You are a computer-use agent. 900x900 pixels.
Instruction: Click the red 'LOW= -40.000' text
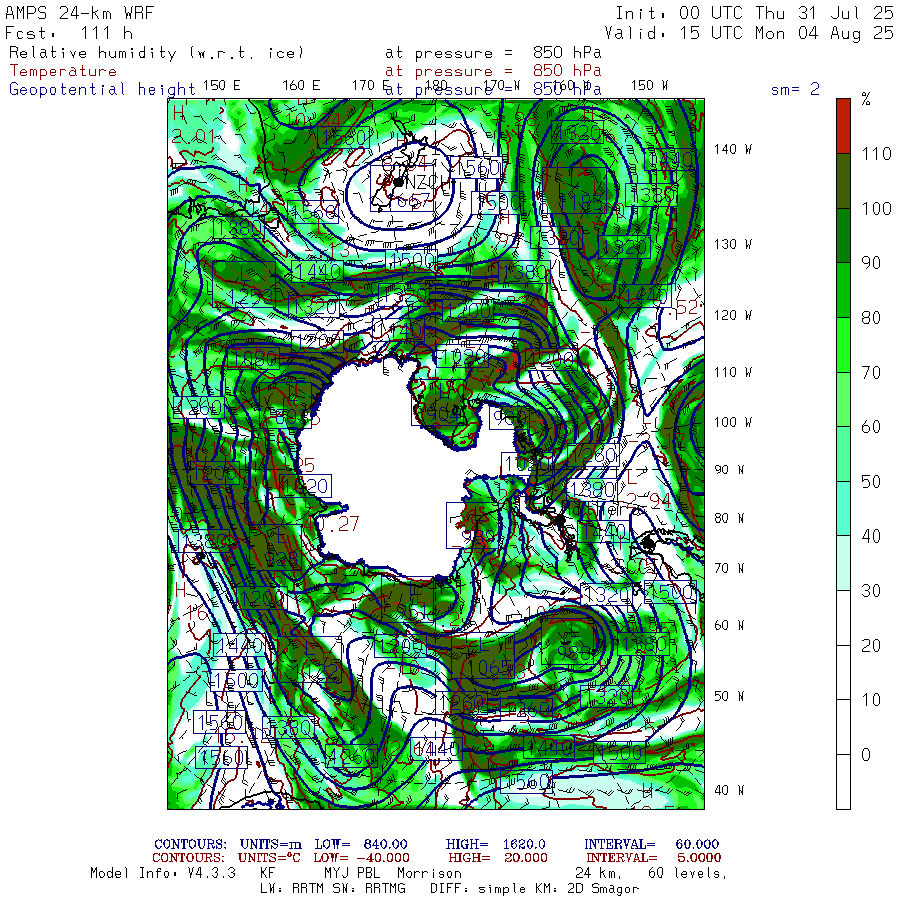(x=362, y=858)
